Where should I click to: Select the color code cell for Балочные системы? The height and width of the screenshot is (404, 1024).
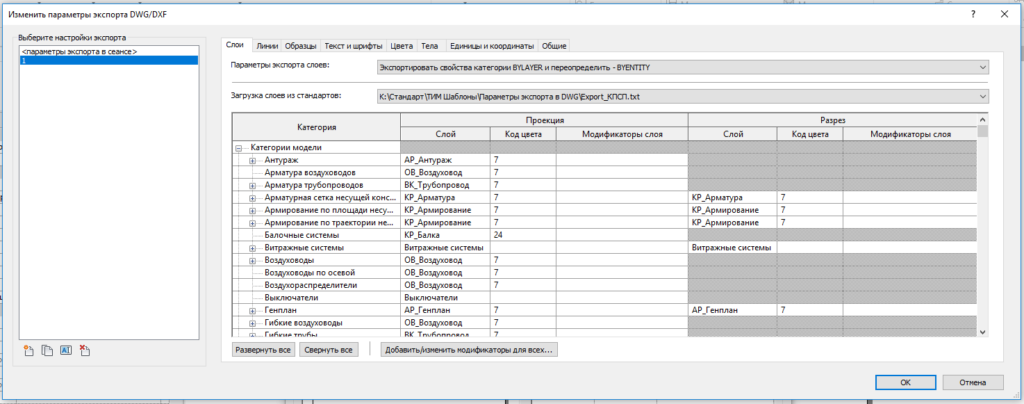(x=522, y=235)
